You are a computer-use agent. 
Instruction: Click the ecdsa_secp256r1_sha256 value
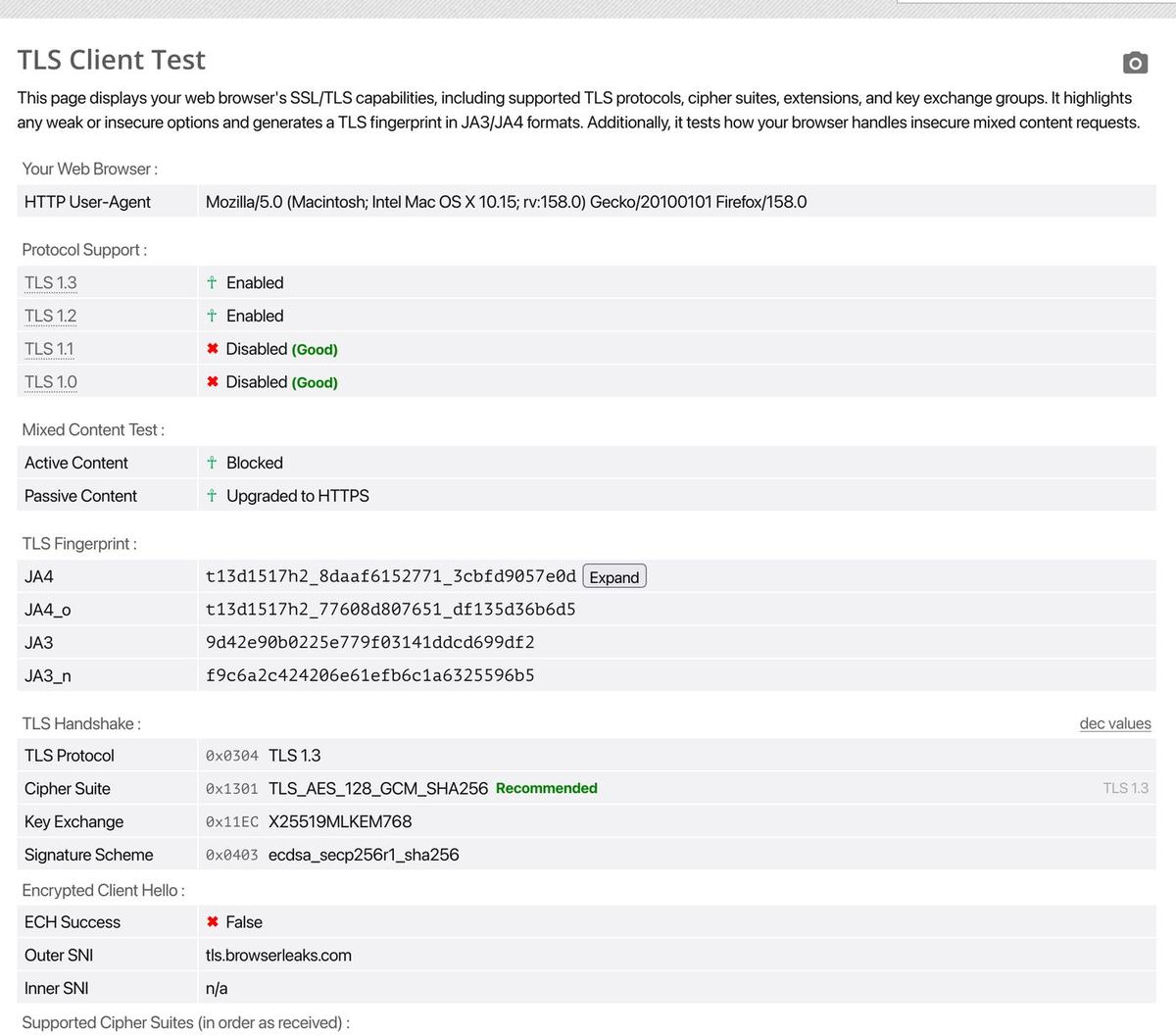point(364,855)
